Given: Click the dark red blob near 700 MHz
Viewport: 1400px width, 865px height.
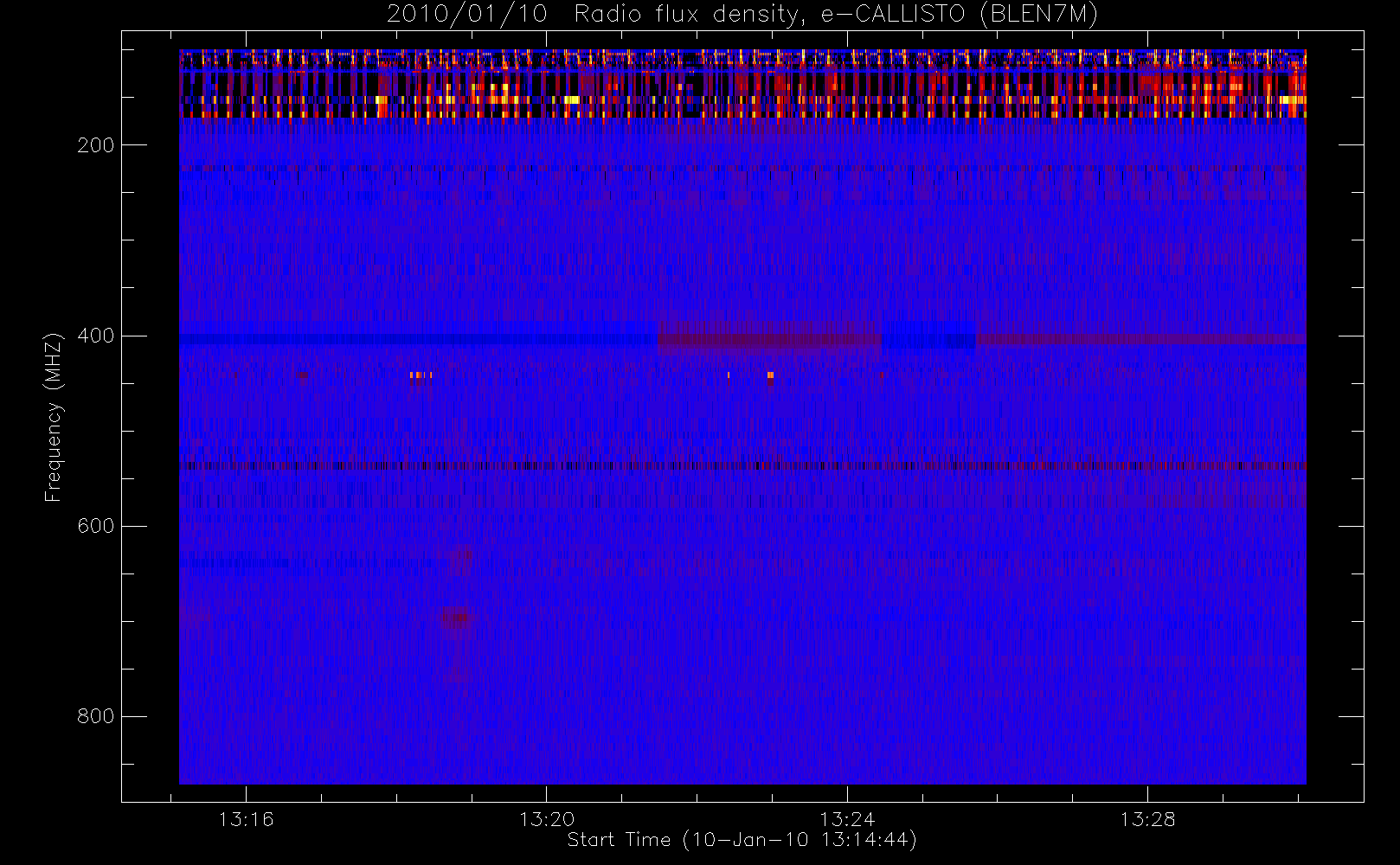Looking at the screenshot, I should [x=457, y=618].
